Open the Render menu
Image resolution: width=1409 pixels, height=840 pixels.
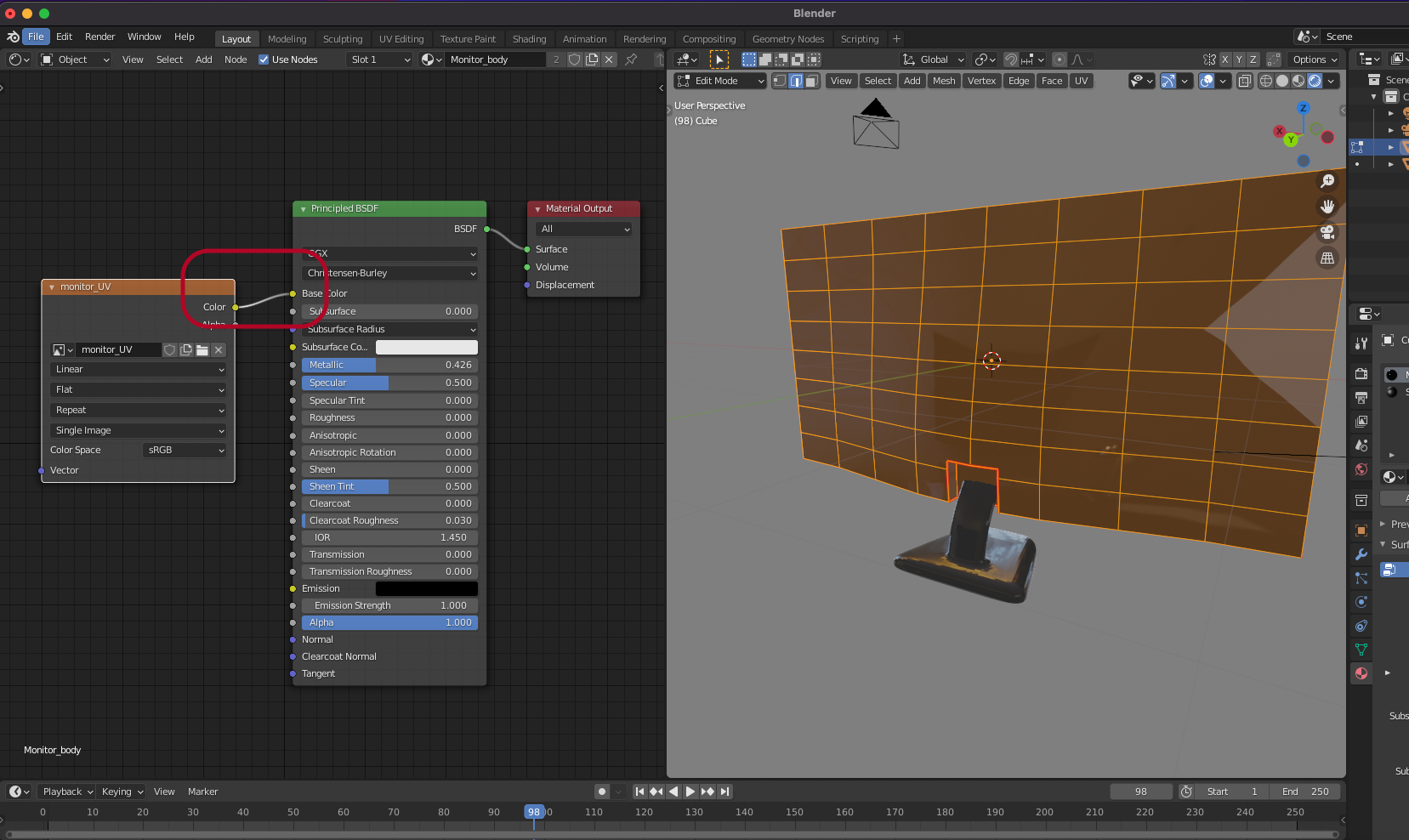tap(99, 37)
